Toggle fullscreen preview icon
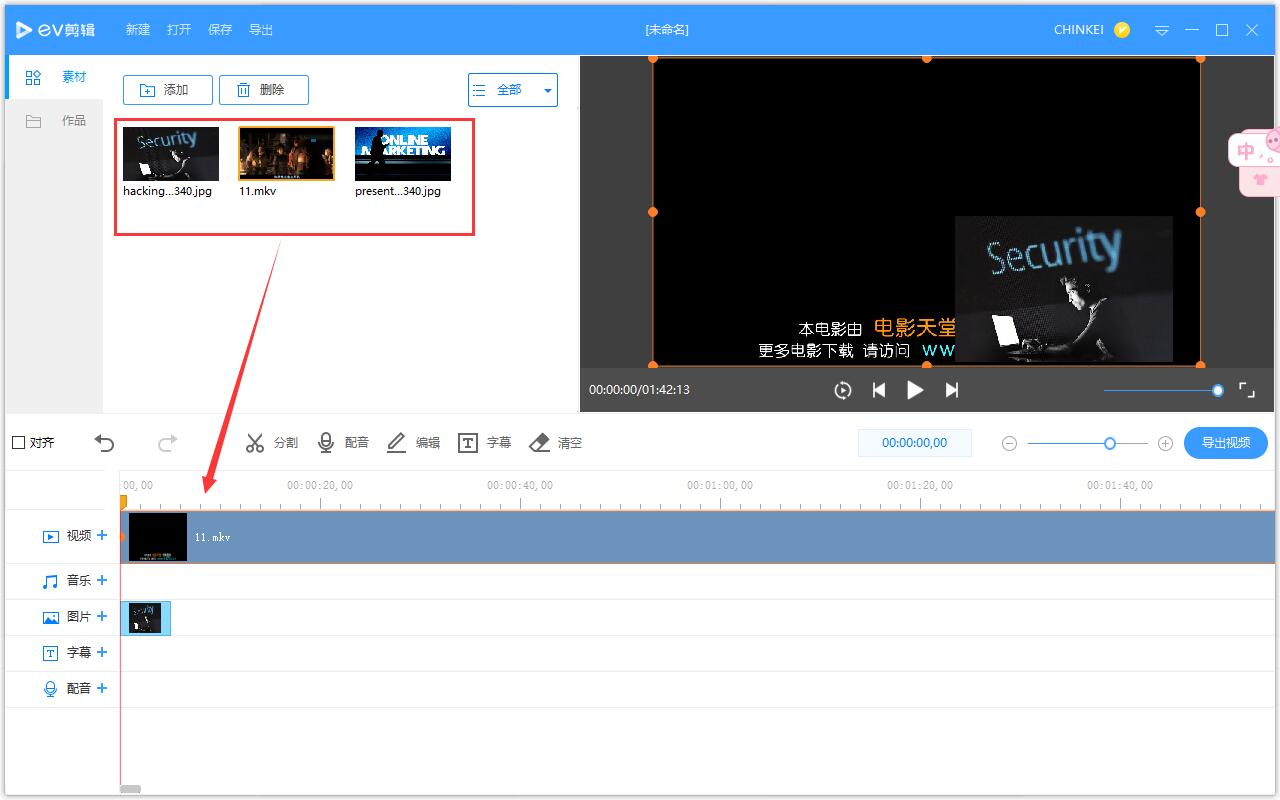 tap(1247, 390)
